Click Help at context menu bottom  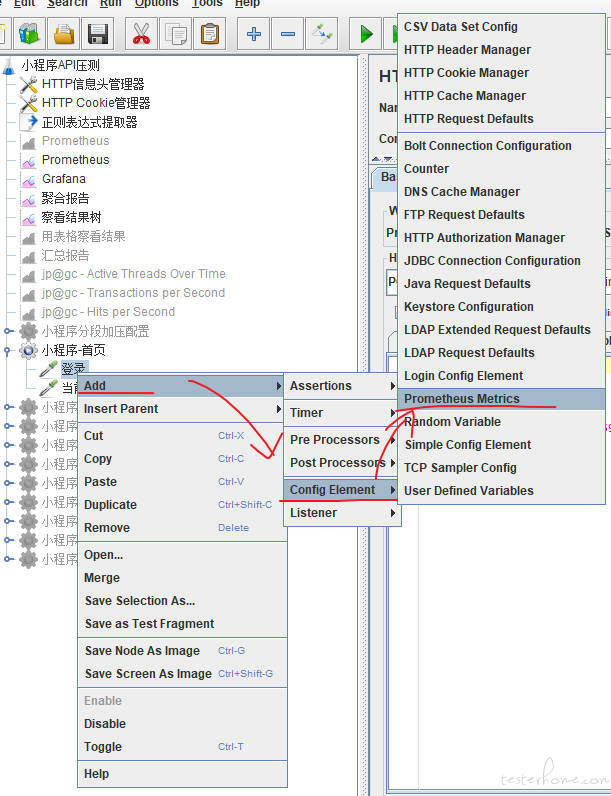(182, 774)
